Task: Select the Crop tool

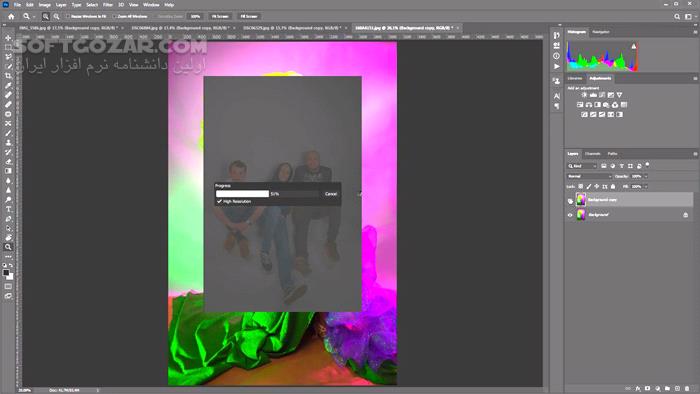Action: (x=8, y=76)
